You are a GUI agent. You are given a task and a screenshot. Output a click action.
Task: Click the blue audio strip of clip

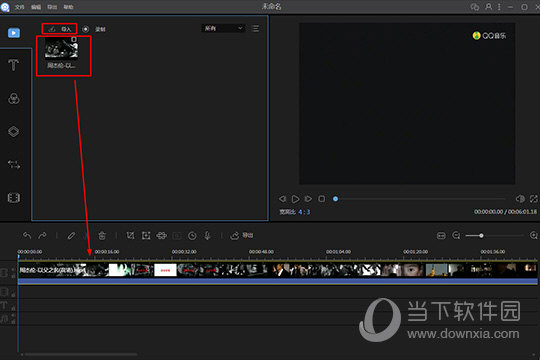[x=278, y=281]
